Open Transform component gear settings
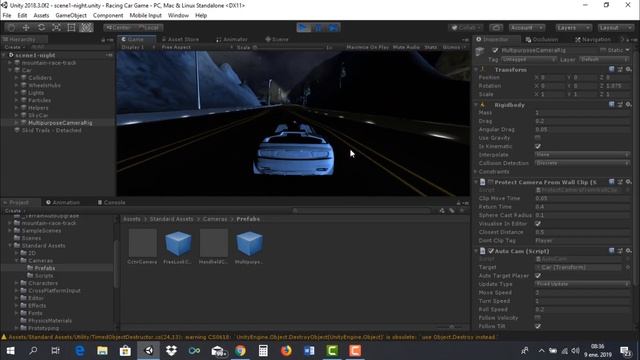 coord(629,69)
